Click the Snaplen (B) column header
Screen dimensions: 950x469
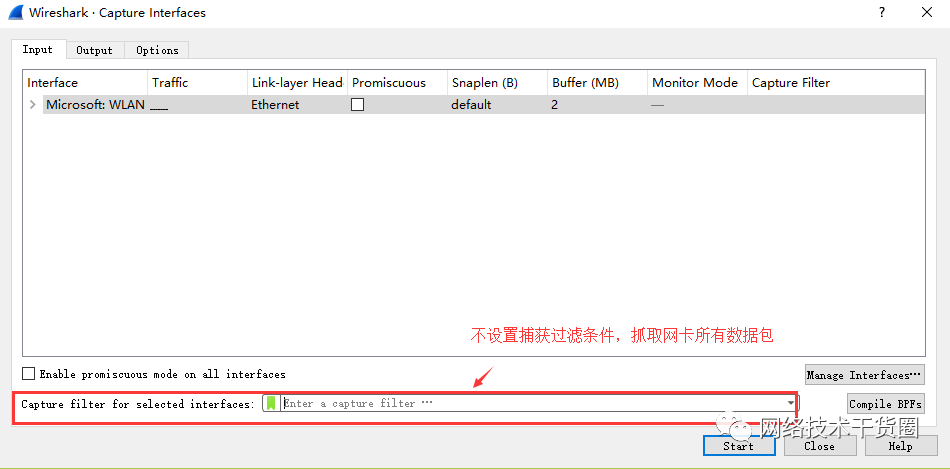[x=497, y=83]
